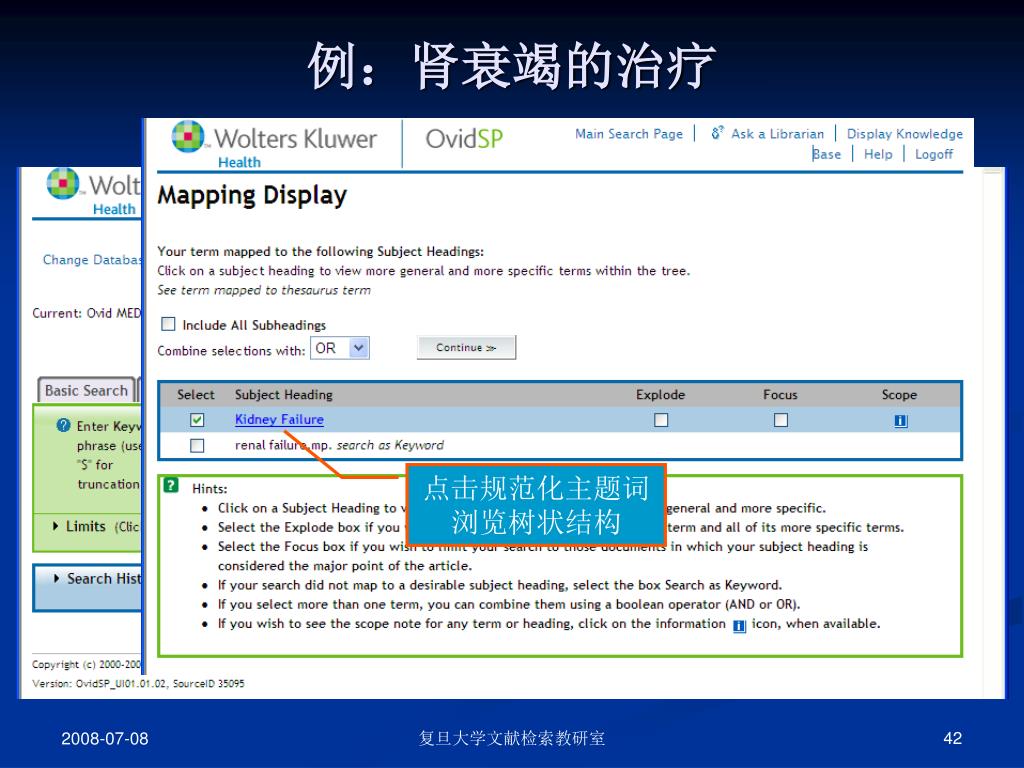Open scope note icon for Kidney Failure
This screenshot has height=768, width=1024.
(x=901, y=421)
